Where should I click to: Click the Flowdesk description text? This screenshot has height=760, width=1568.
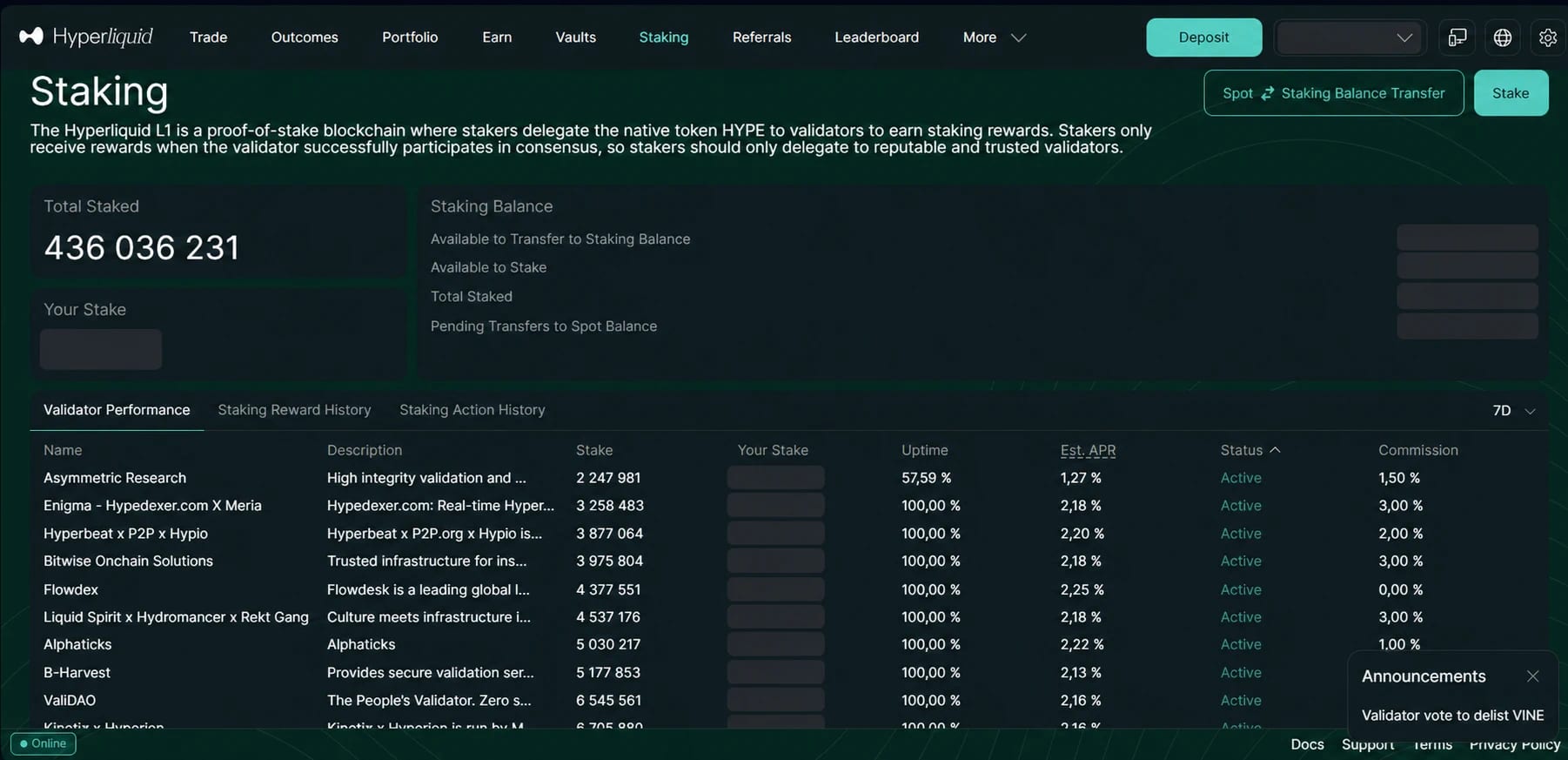(x=428, y=589)
